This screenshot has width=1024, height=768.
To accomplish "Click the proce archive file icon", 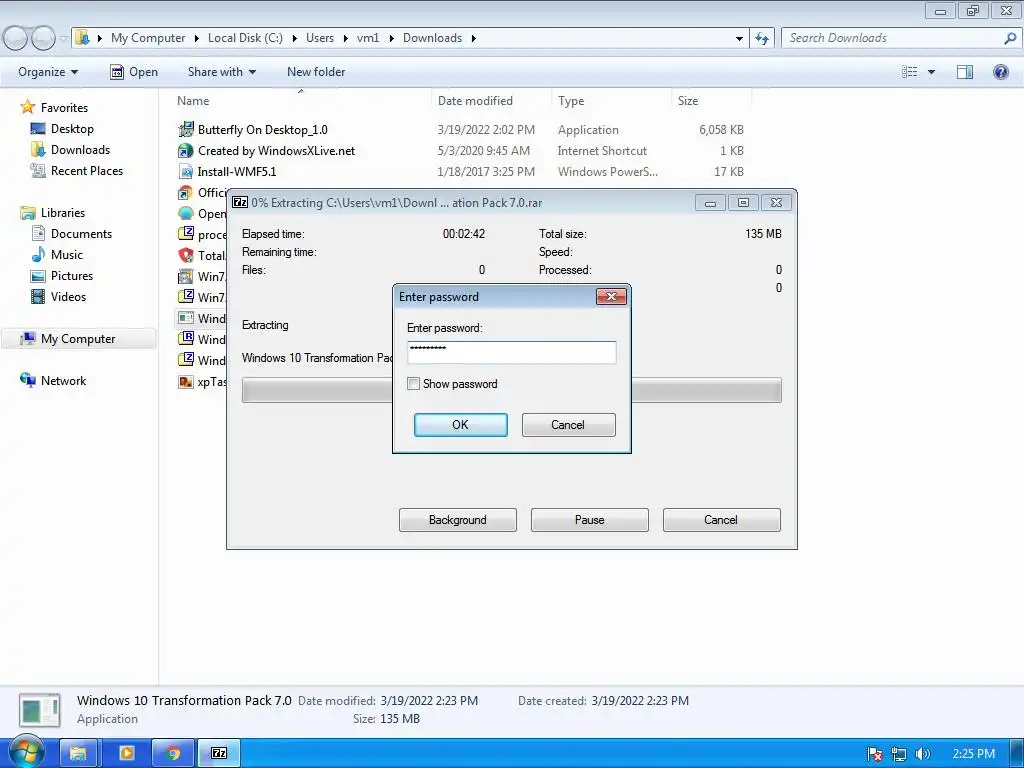I will coord(185,234).
